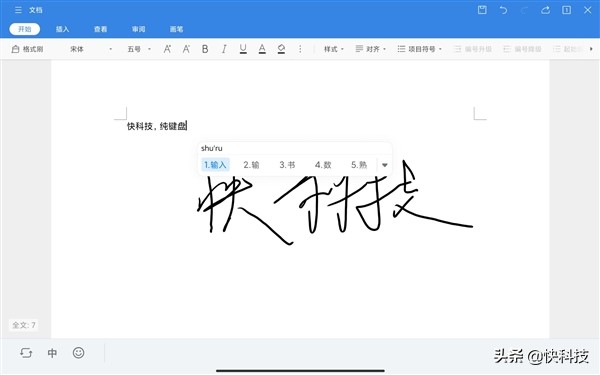Select candidate 2.输
Viewport: 600px width, 375px height.
(x=251, y=165)
